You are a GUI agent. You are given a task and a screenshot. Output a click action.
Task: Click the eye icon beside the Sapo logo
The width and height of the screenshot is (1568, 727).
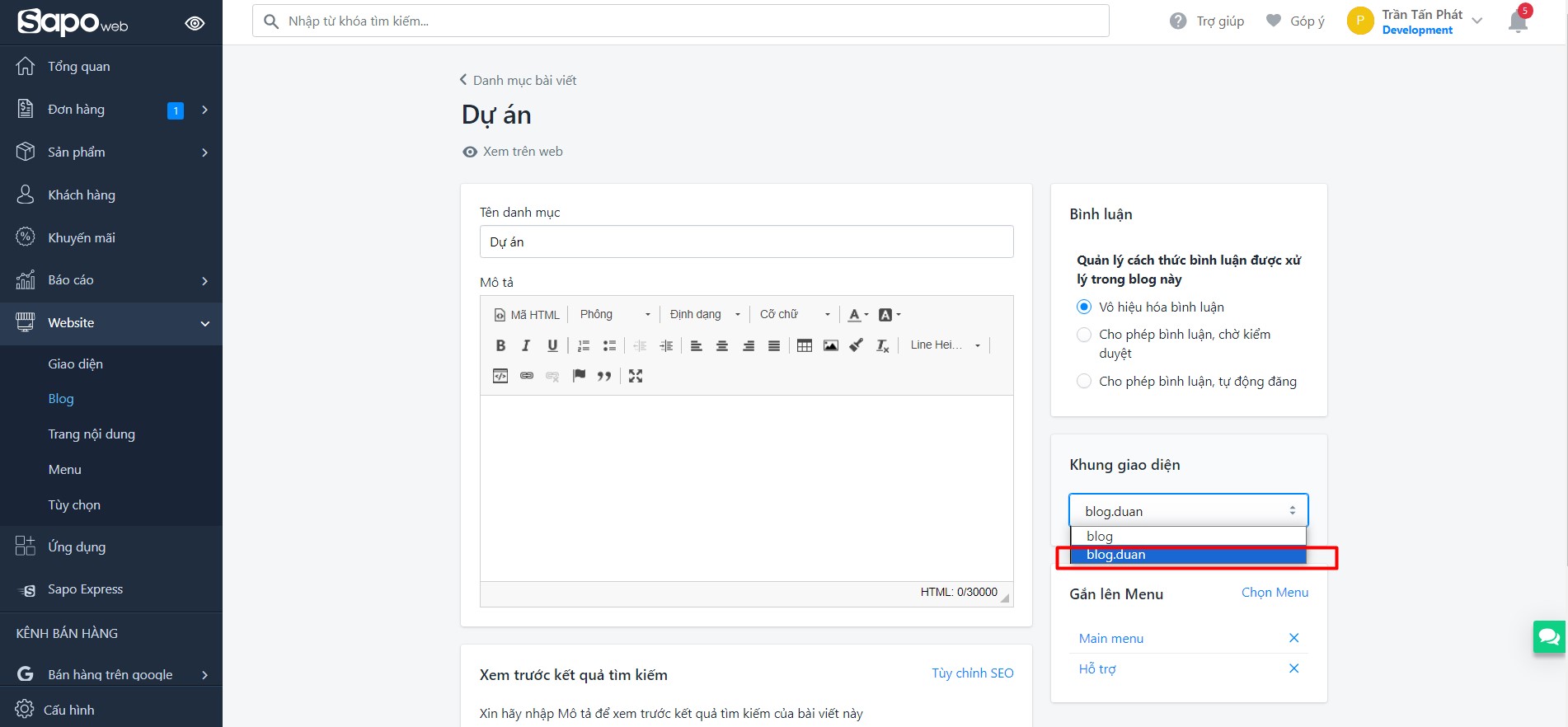click(195, 23)
